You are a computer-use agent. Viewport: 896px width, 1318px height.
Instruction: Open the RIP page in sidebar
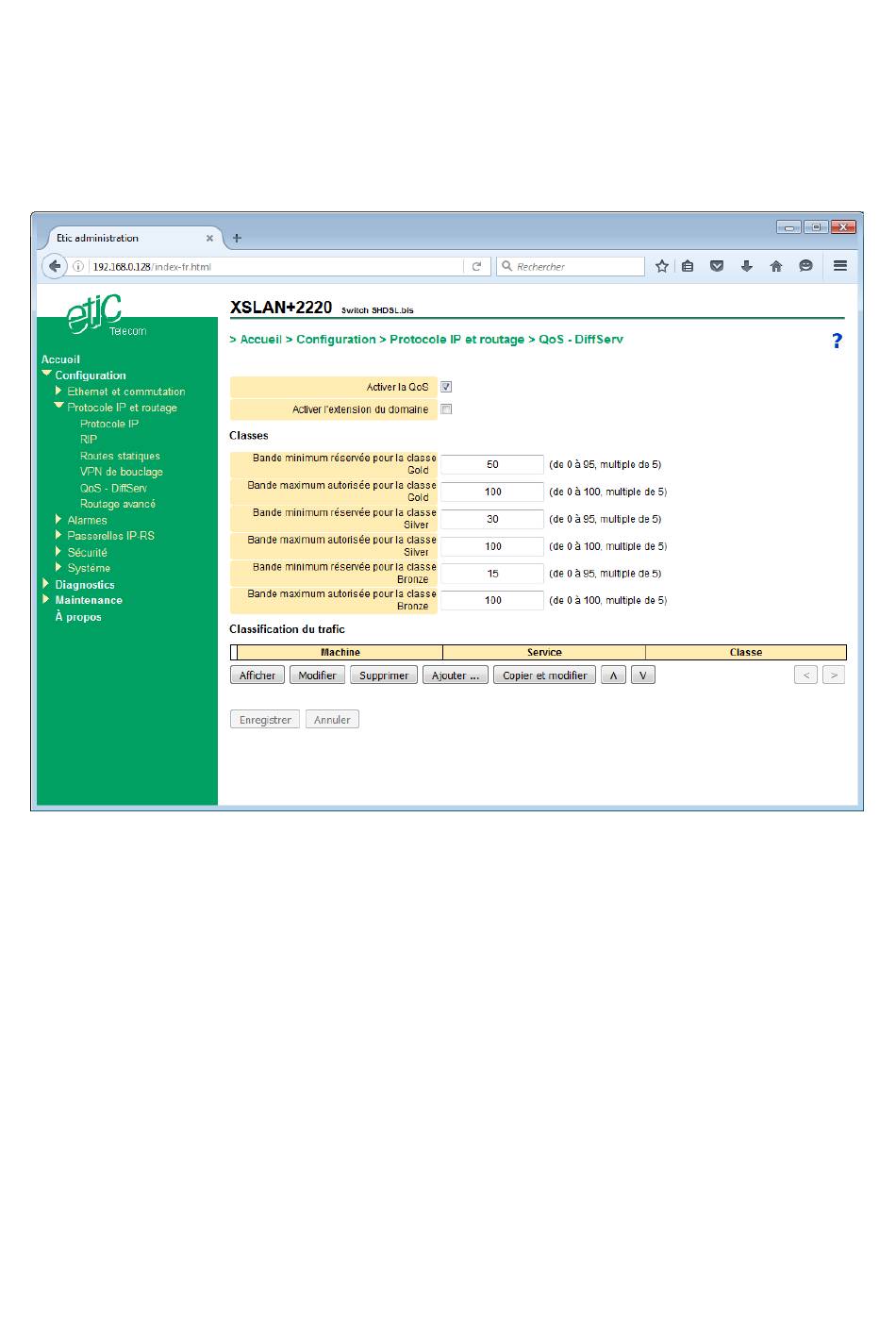[89, 440]
